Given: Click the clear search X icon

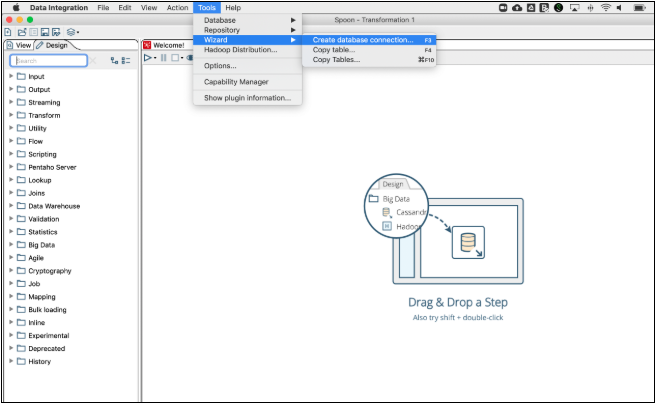Looking at the screenshot, I should coord(94,61).
